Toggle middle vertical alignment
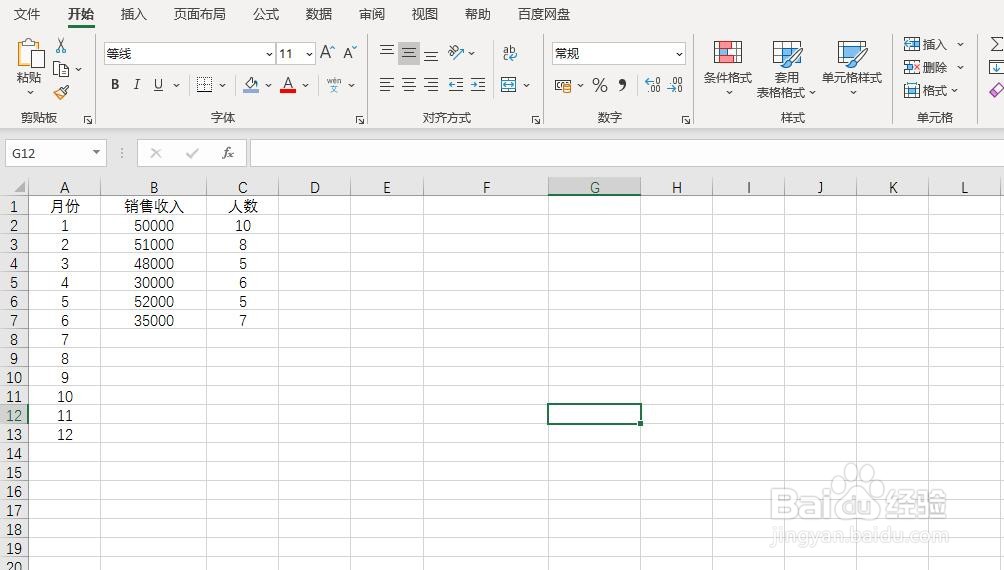This screenshot has height=570, width=1004. pyautogui.click(x=409, y=53)
